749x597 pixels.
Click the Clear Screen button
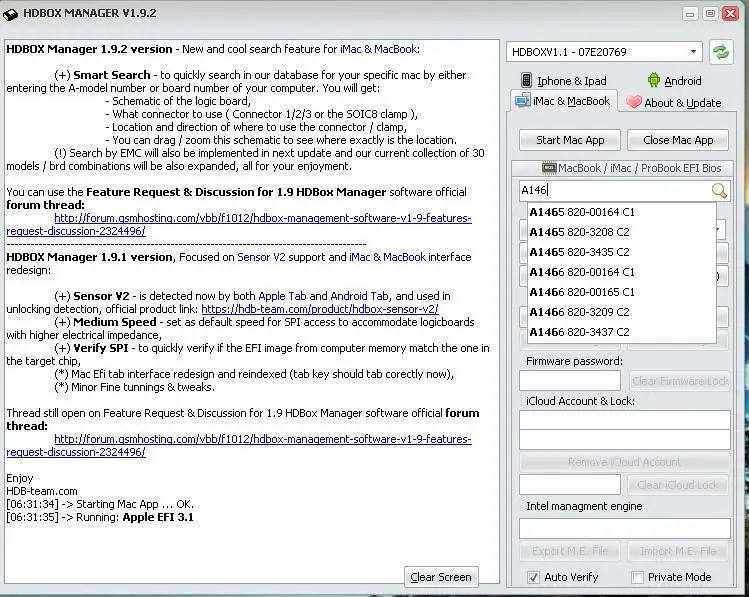pos(441,577)
